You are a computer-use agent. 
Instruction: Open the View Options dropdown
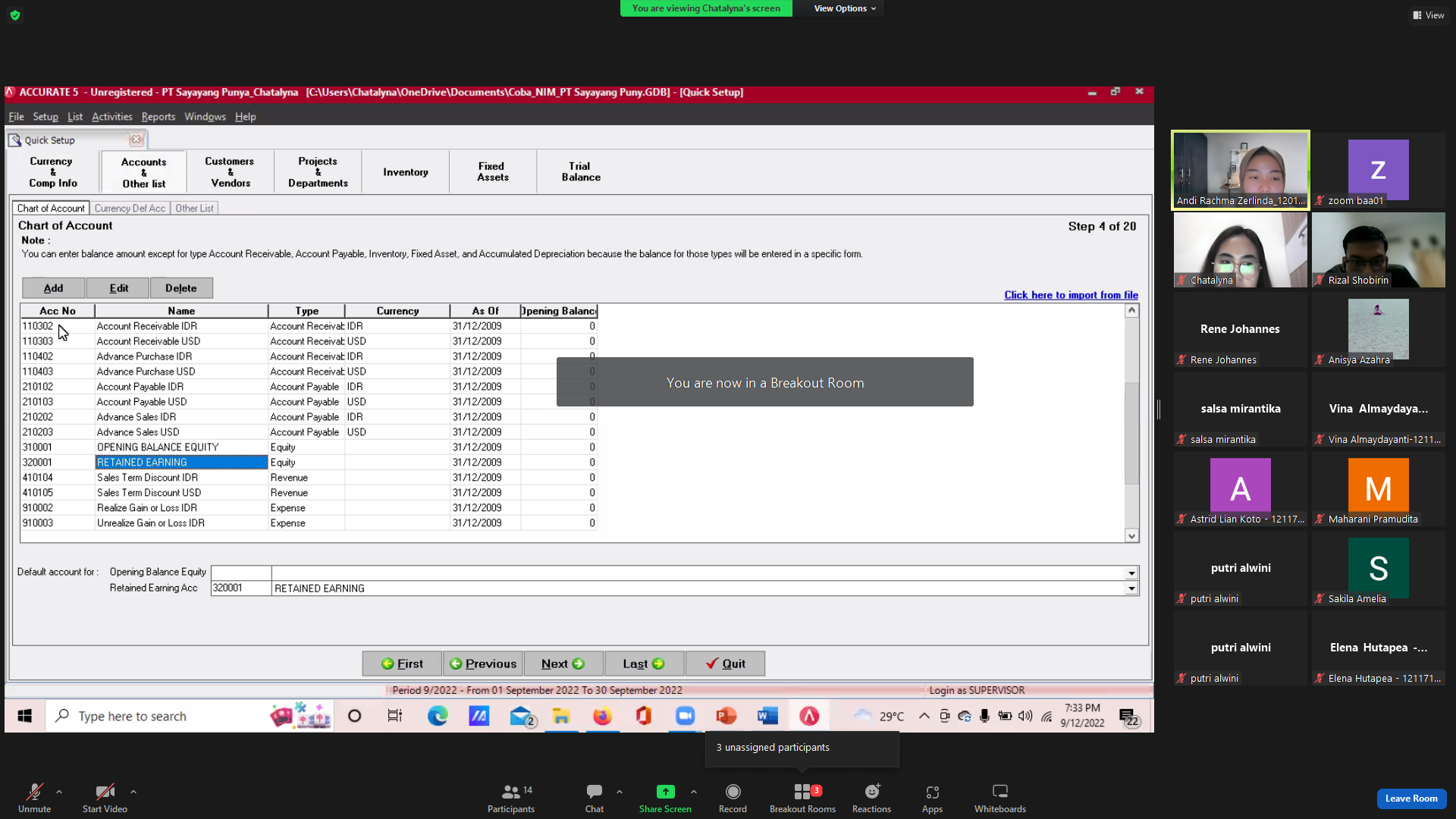(x=845, y=8)
